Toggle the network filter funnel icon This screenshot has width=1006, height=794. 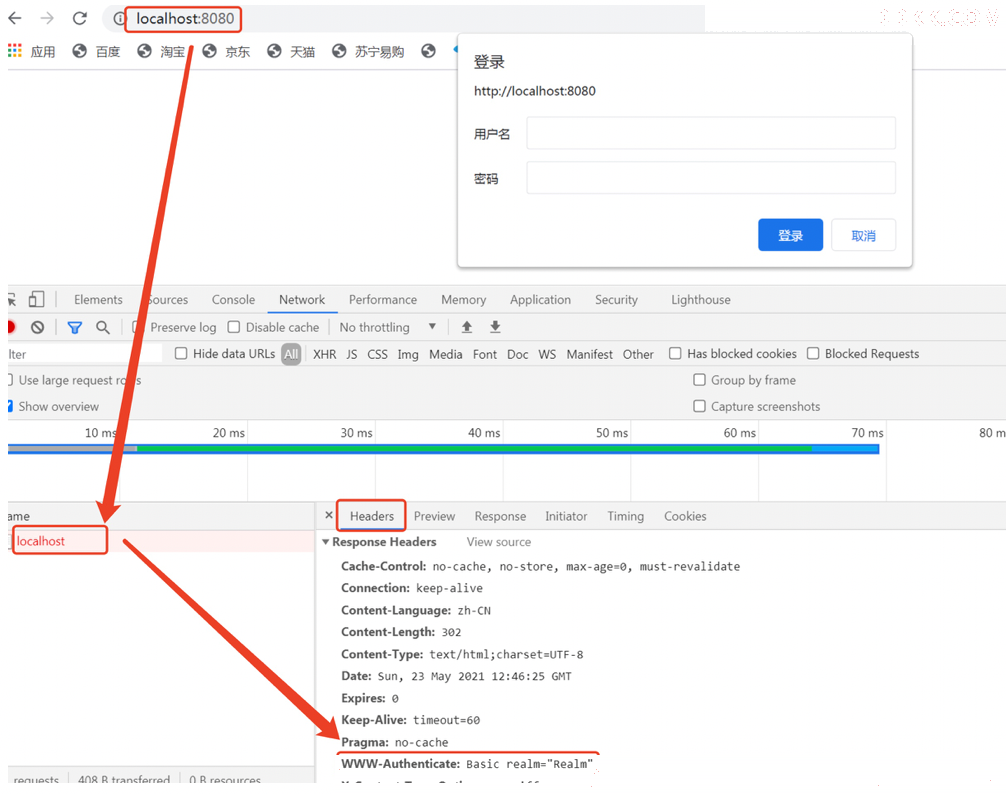click(74, 328)
